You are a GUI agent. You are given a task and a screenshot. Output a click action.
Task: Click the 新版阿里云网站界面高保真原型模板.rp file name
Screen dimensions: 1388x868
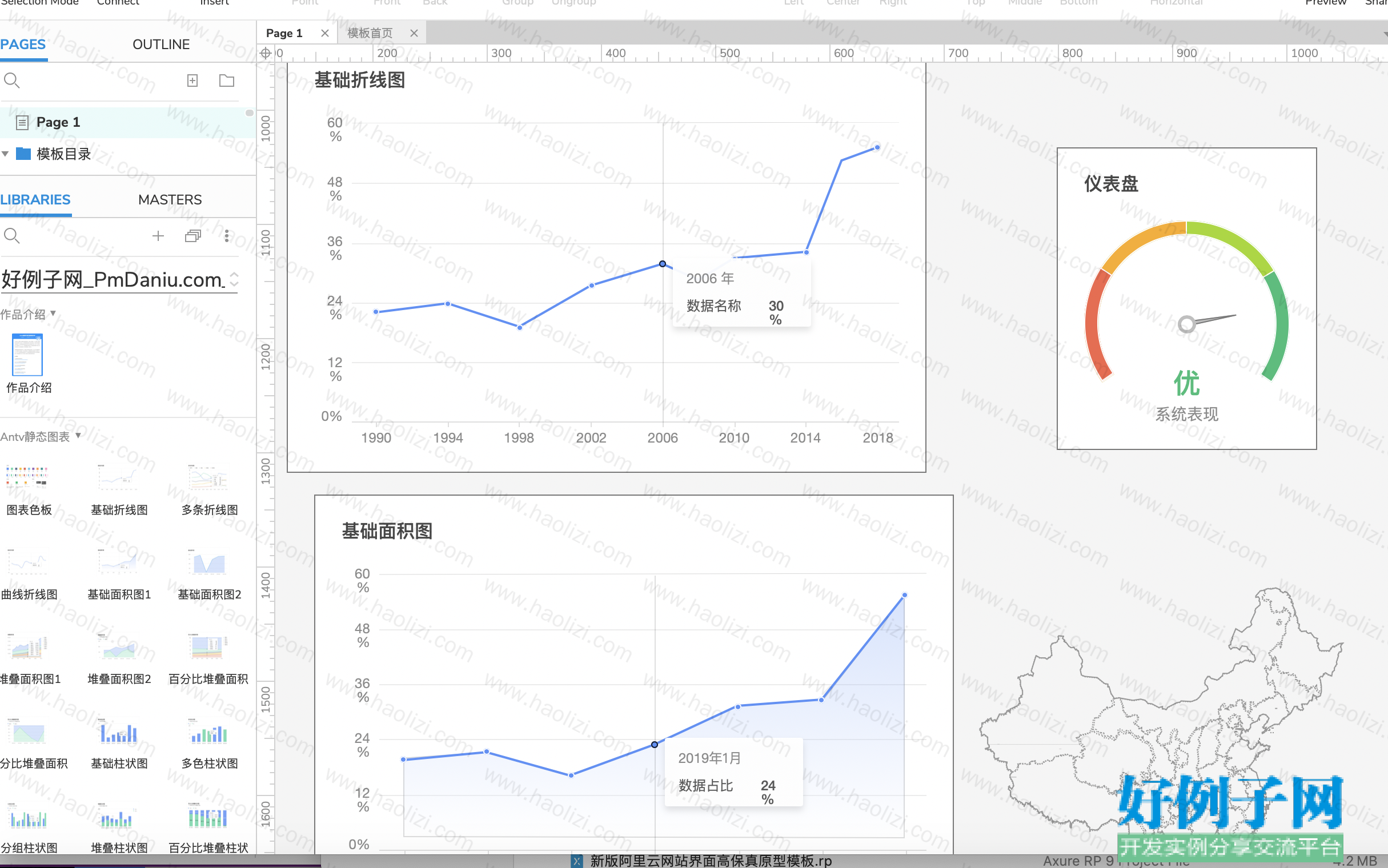coord(711,861)
